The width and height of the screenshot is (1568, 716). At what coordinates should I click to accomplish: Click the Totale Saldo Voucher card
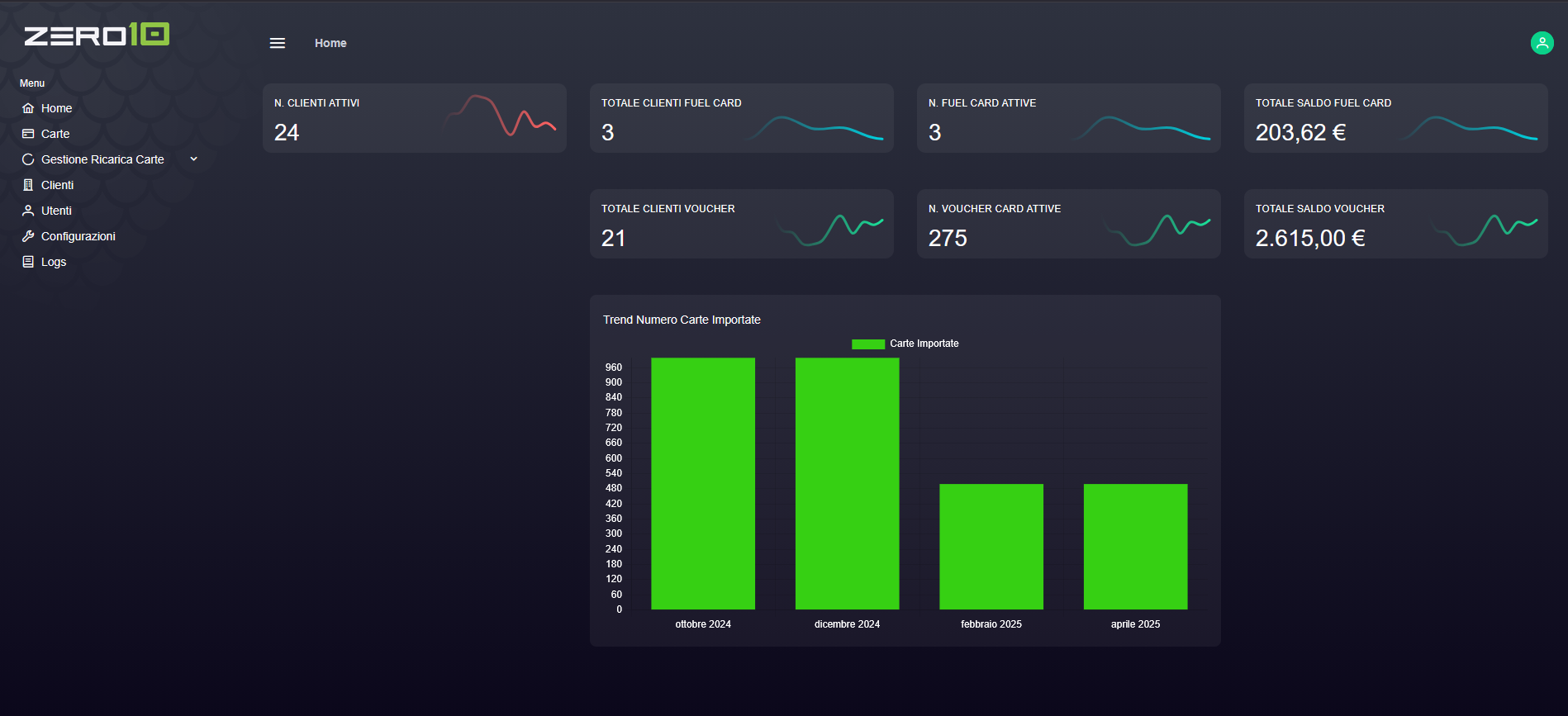pos(1395,224)
